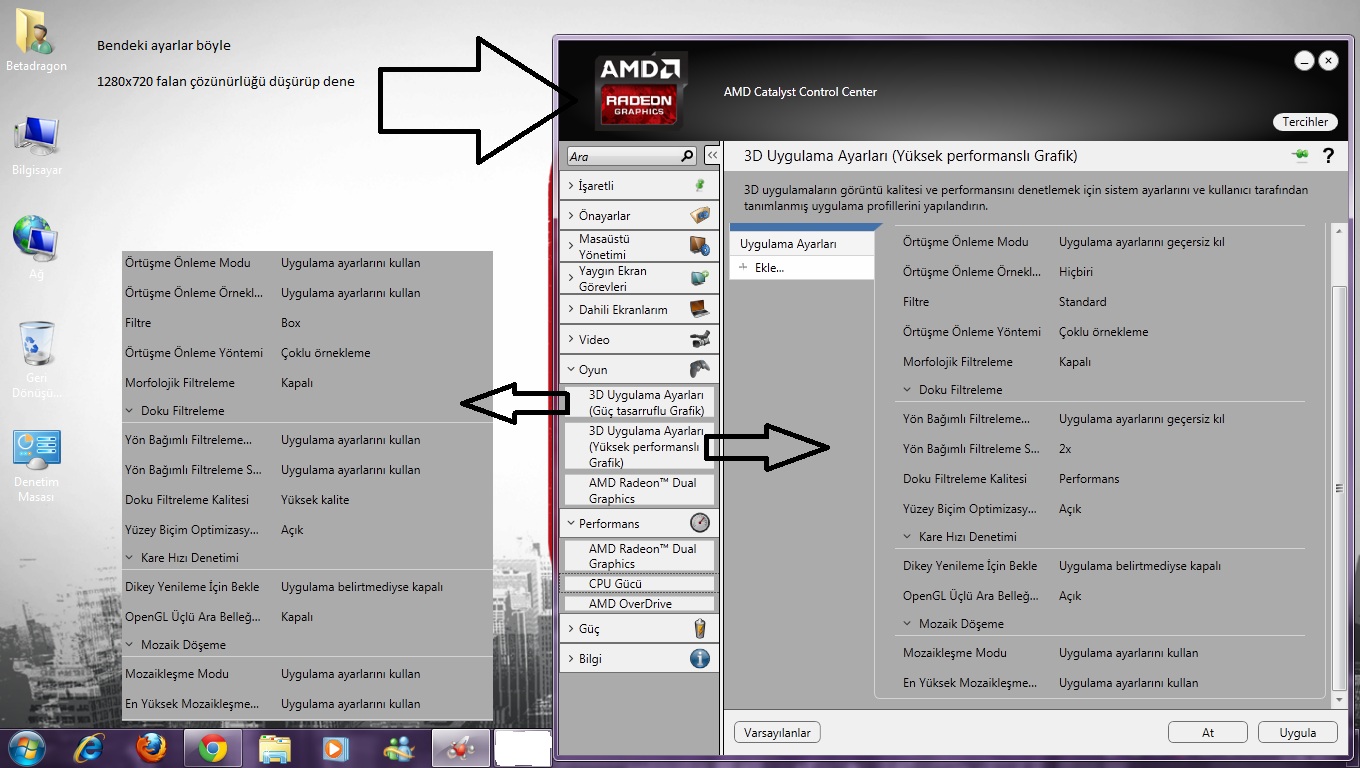The image size is (1360, 768).
Task: Open Windows Live Messenger from the taskbar
Action: point(397,748)
